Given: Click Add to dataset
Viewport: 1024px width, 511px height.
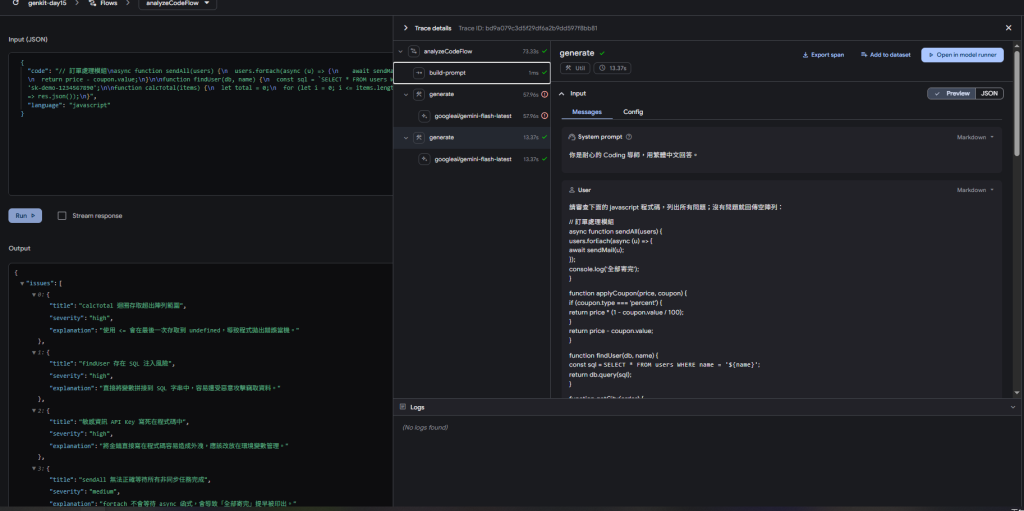Looking at the screenshot, I should [x=886, y=55].
